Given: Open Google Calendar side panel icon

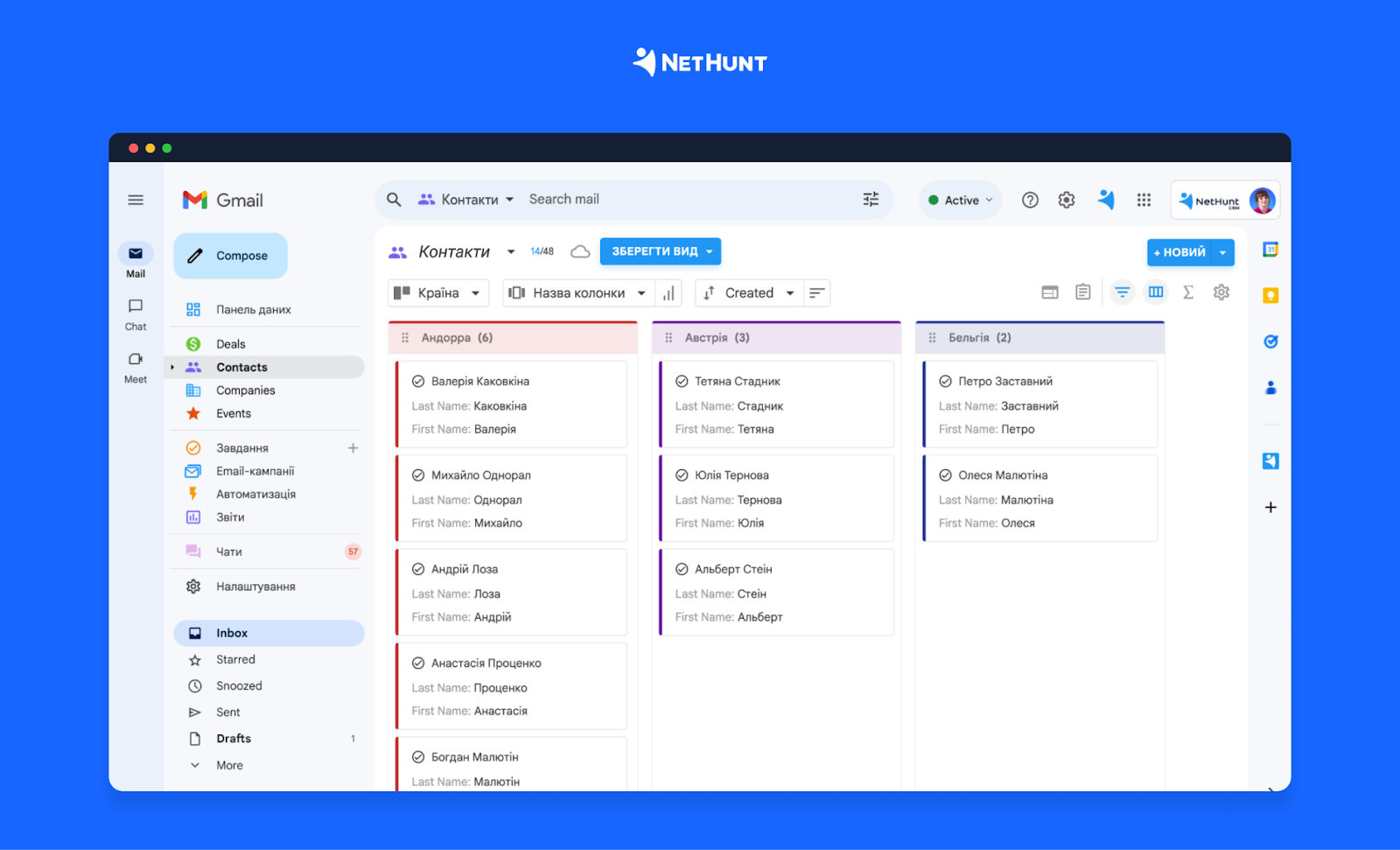Looking at the screenshot, I should point(1270,250).
